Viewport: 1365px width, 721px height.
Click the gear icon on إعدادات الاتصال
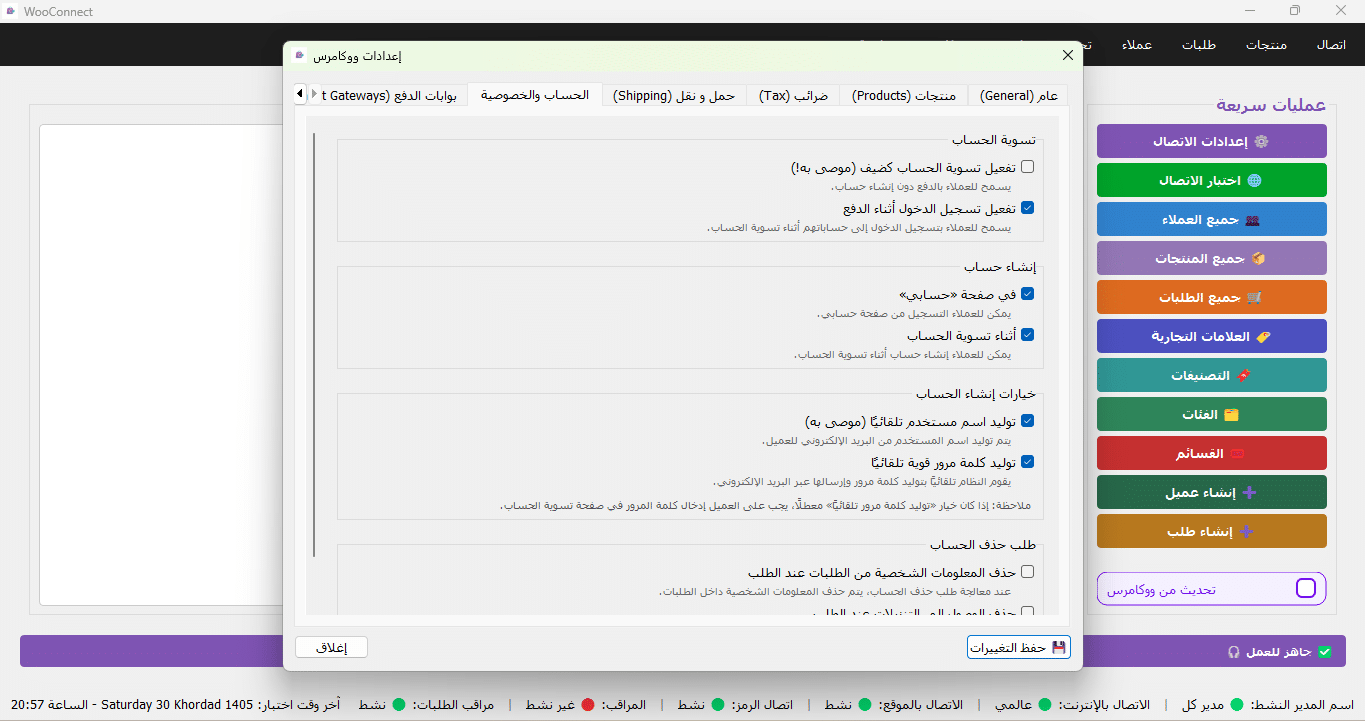tap(1261, 142)
